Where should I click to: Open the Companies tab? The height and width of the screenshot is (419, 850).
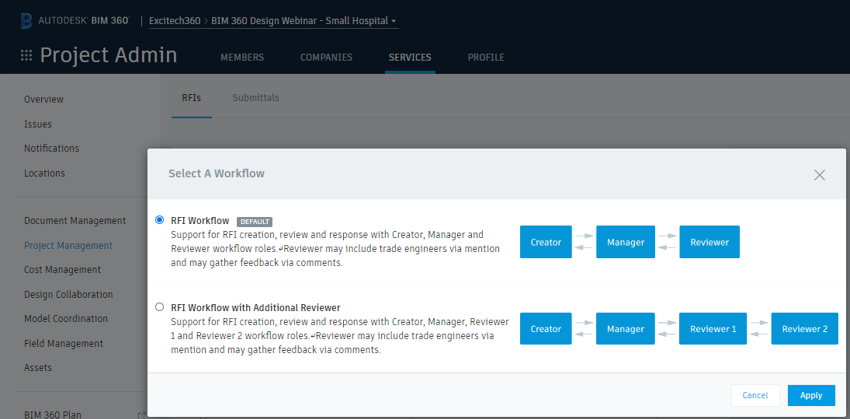pyautogui.click(x=326, y=57)
